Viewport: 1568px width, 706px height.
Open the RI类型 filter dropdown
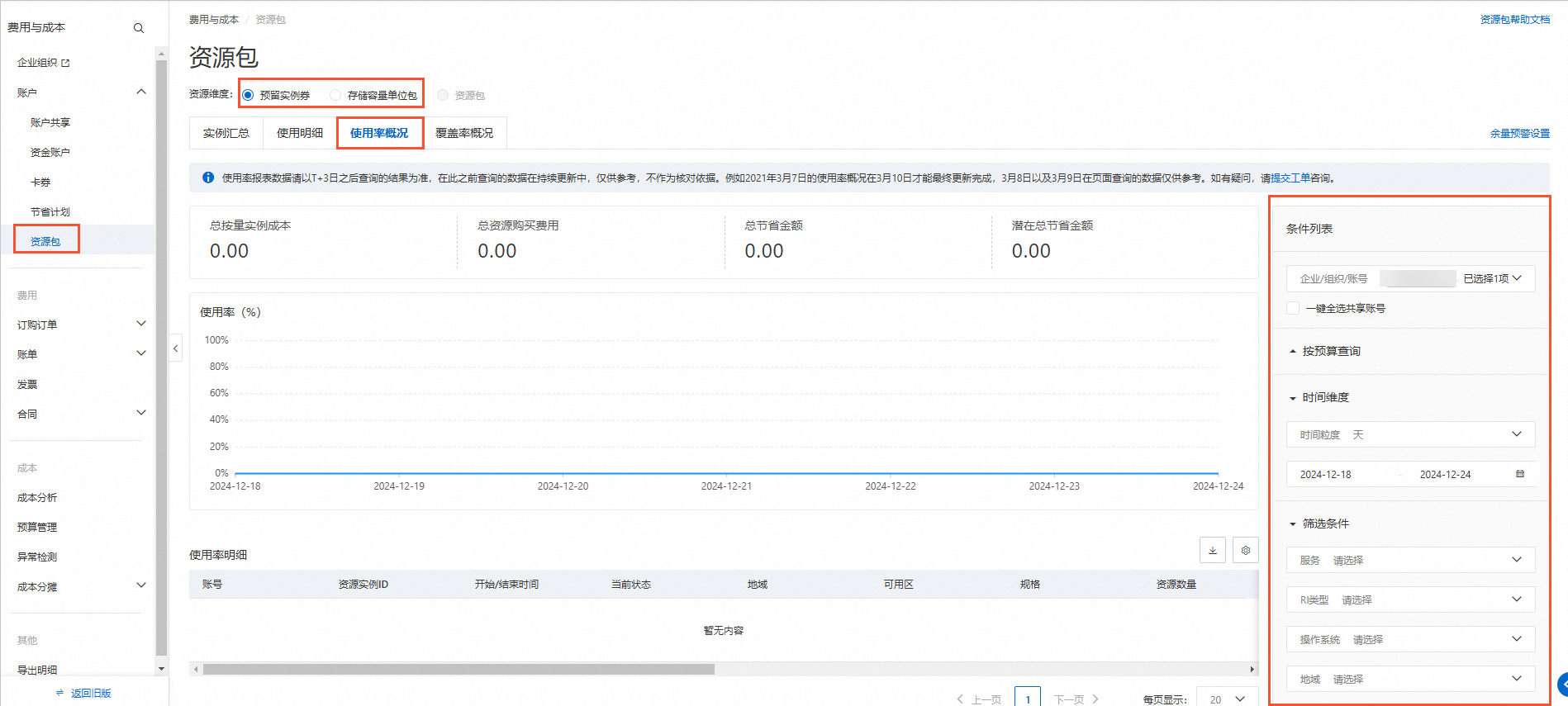pyautogui.click(x=1411, y=599)
